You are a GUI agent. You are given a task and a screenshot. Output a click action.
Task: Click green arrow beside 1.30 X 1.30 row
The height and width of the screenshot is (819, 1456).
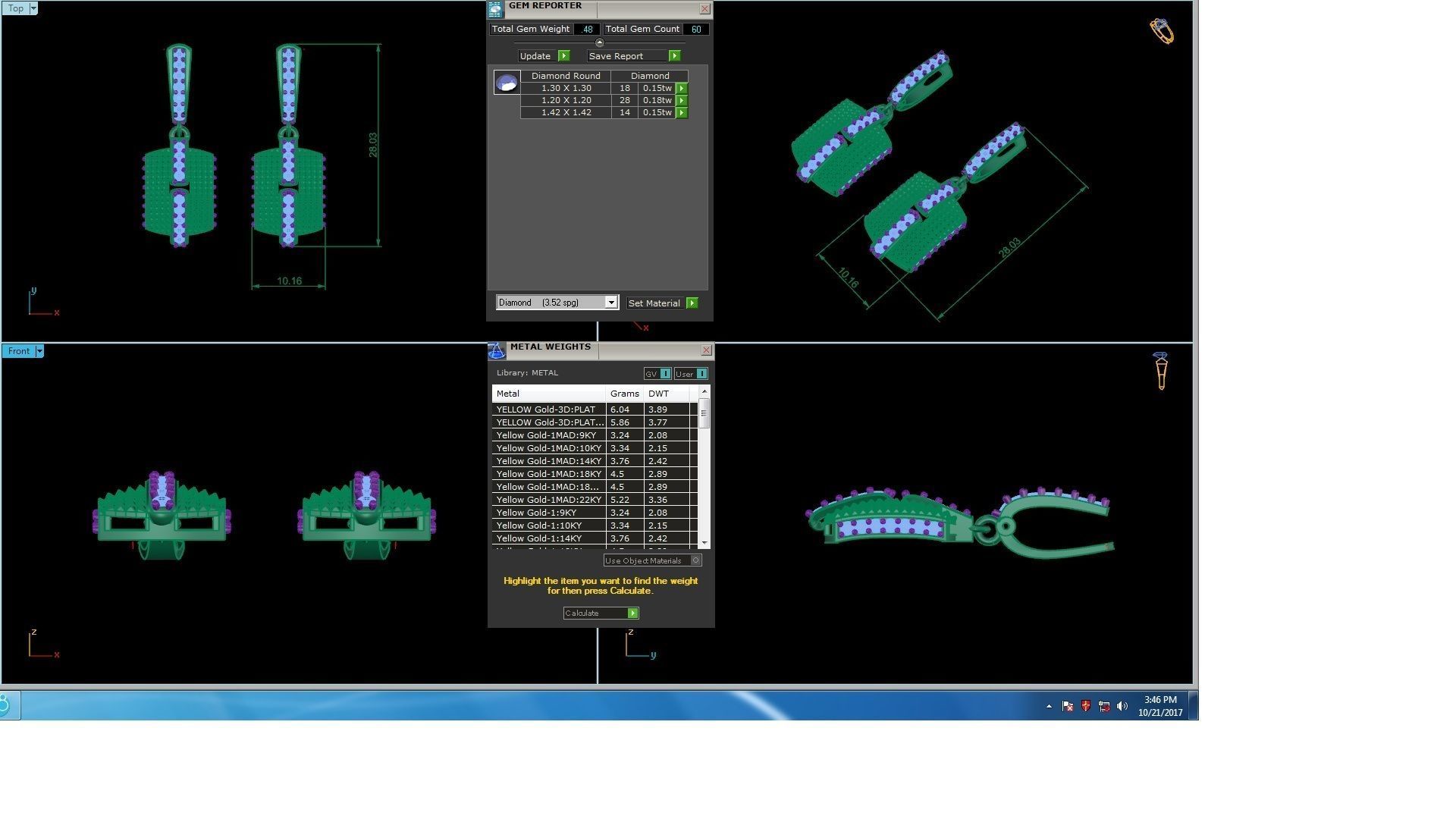coord(682,89)
